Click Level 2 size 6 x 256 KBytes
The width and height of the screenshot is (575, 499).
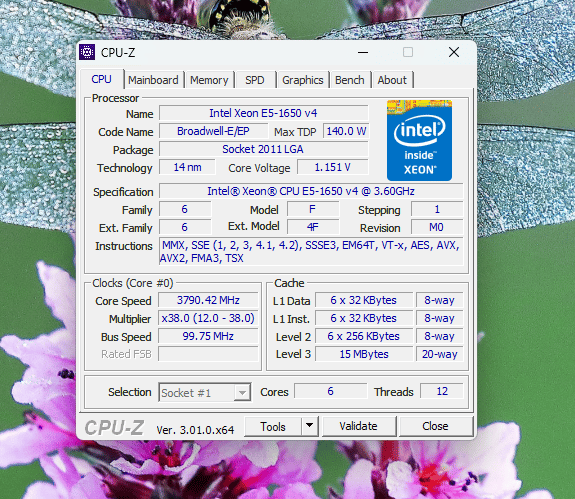[363, 336]
